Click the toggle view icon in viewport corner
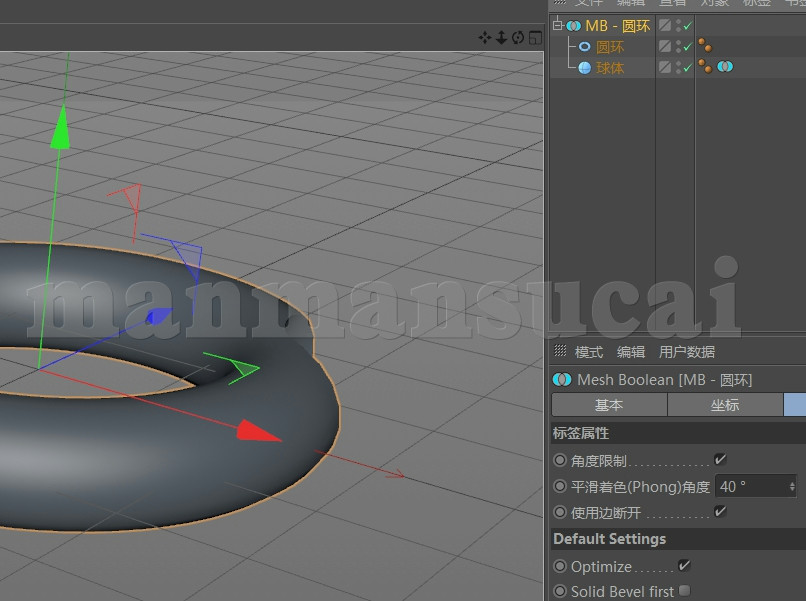The height and width of the screenshot is (601, 806). tap(536, 37)
